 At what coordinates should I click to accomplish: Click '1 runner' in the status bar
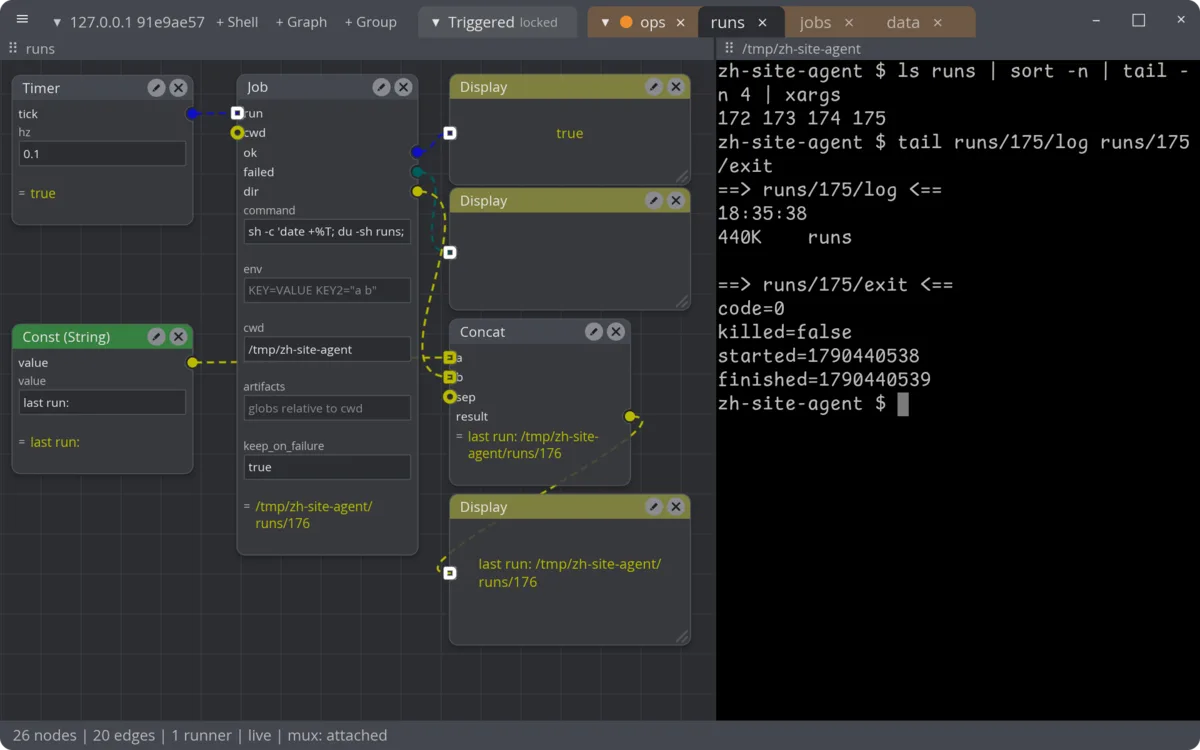(x=201, y=735)
